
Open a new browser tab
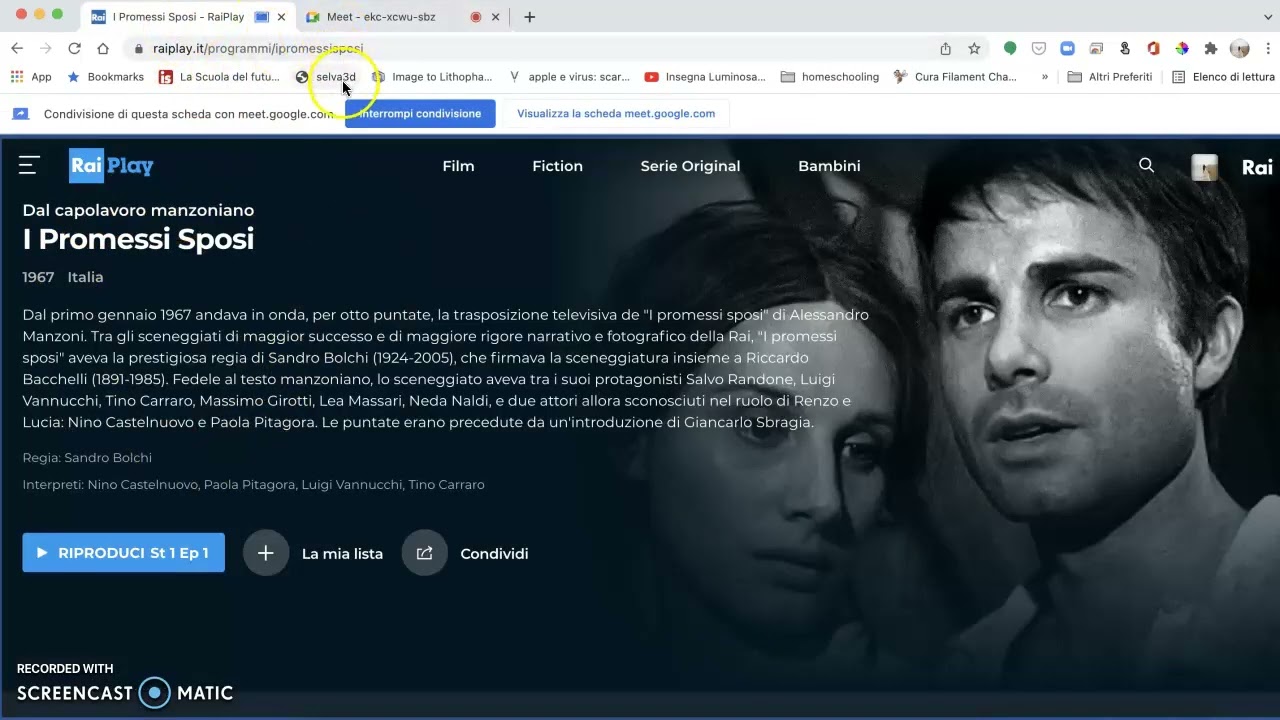pos(529,17)
